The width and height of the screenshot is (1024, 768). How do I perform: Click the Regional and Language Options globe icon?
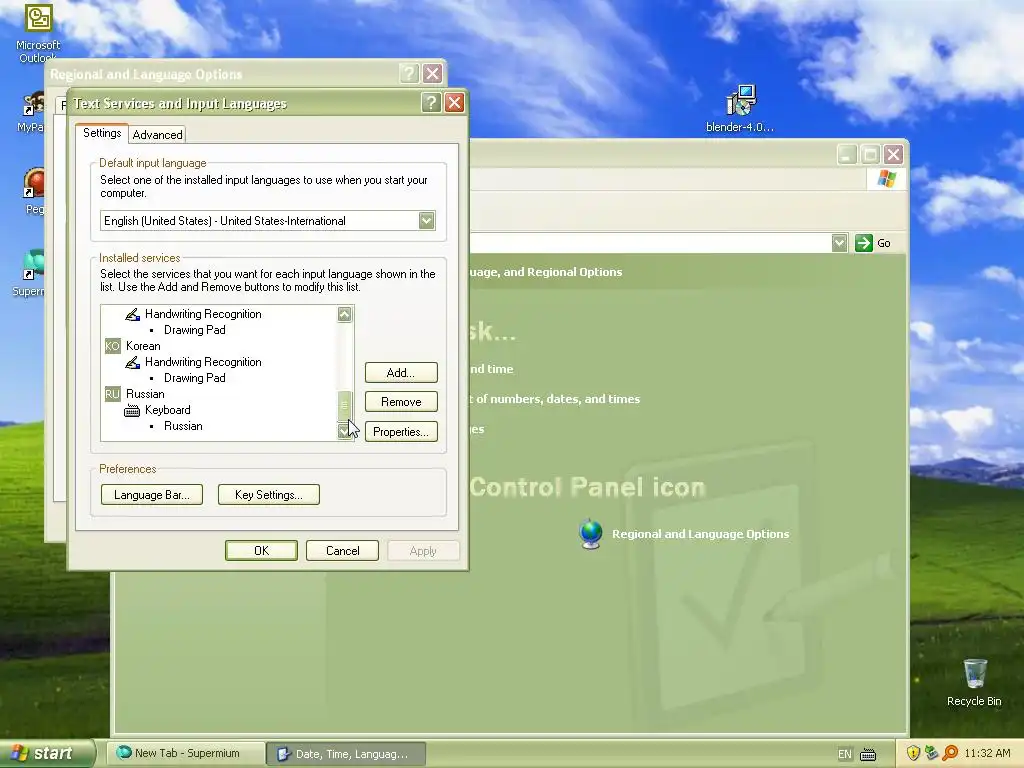pos(591,534)
